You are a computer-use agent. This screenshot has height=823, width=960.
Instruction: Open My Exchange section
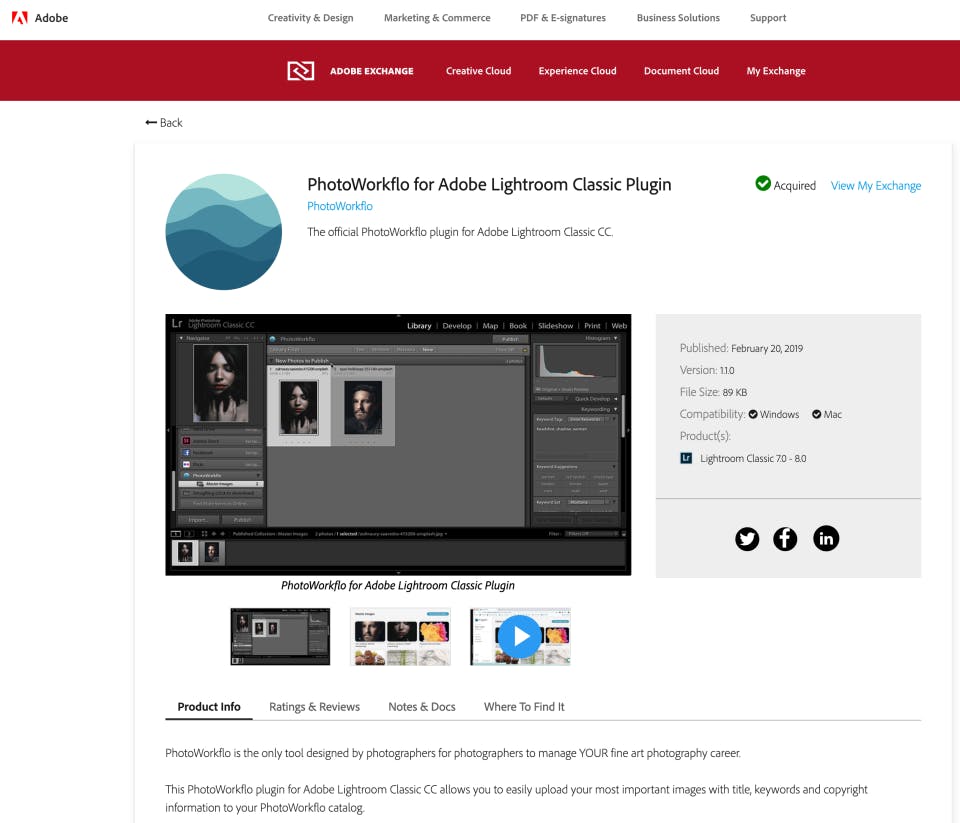776,71
